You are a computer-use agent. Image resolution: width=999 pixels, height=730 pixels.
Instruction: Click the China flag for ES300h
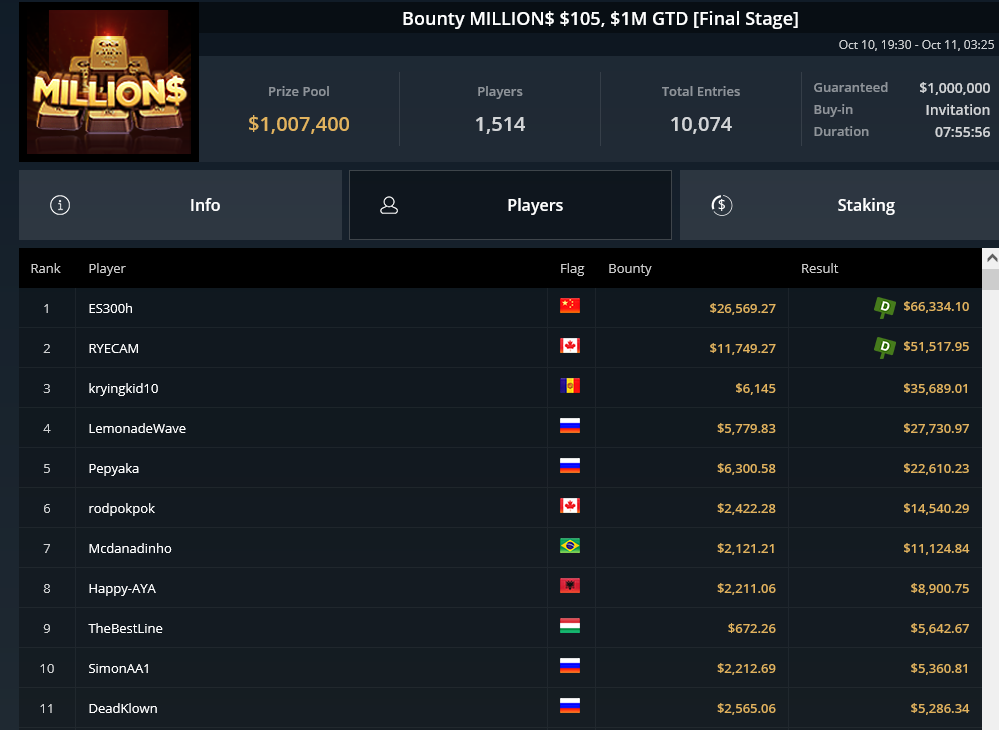tap(570, 306)
